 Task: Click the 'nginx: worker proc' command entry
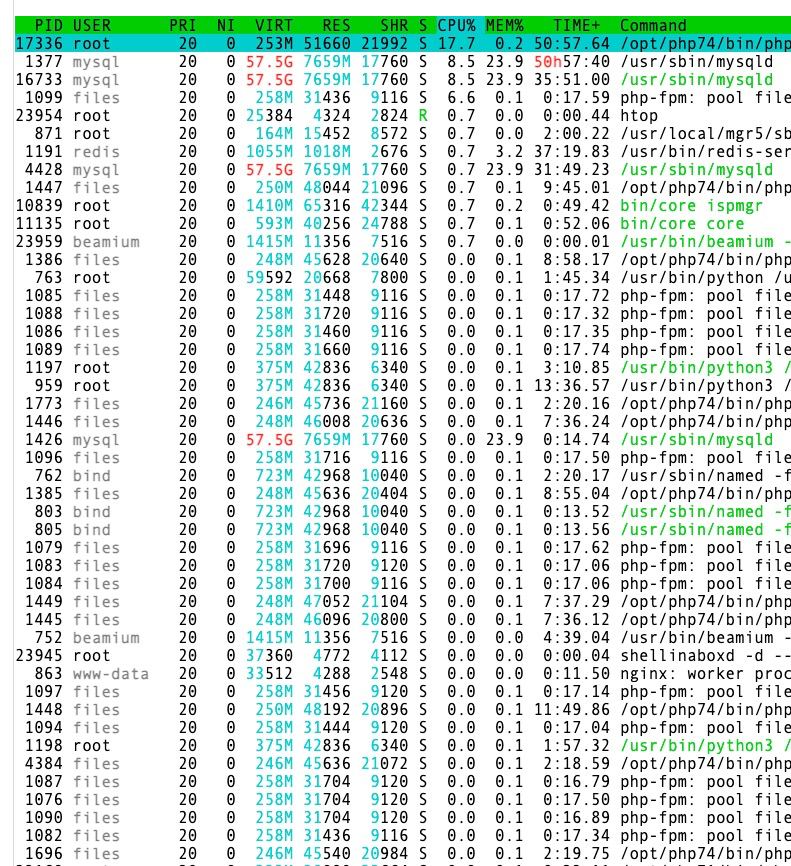(705, 673)
